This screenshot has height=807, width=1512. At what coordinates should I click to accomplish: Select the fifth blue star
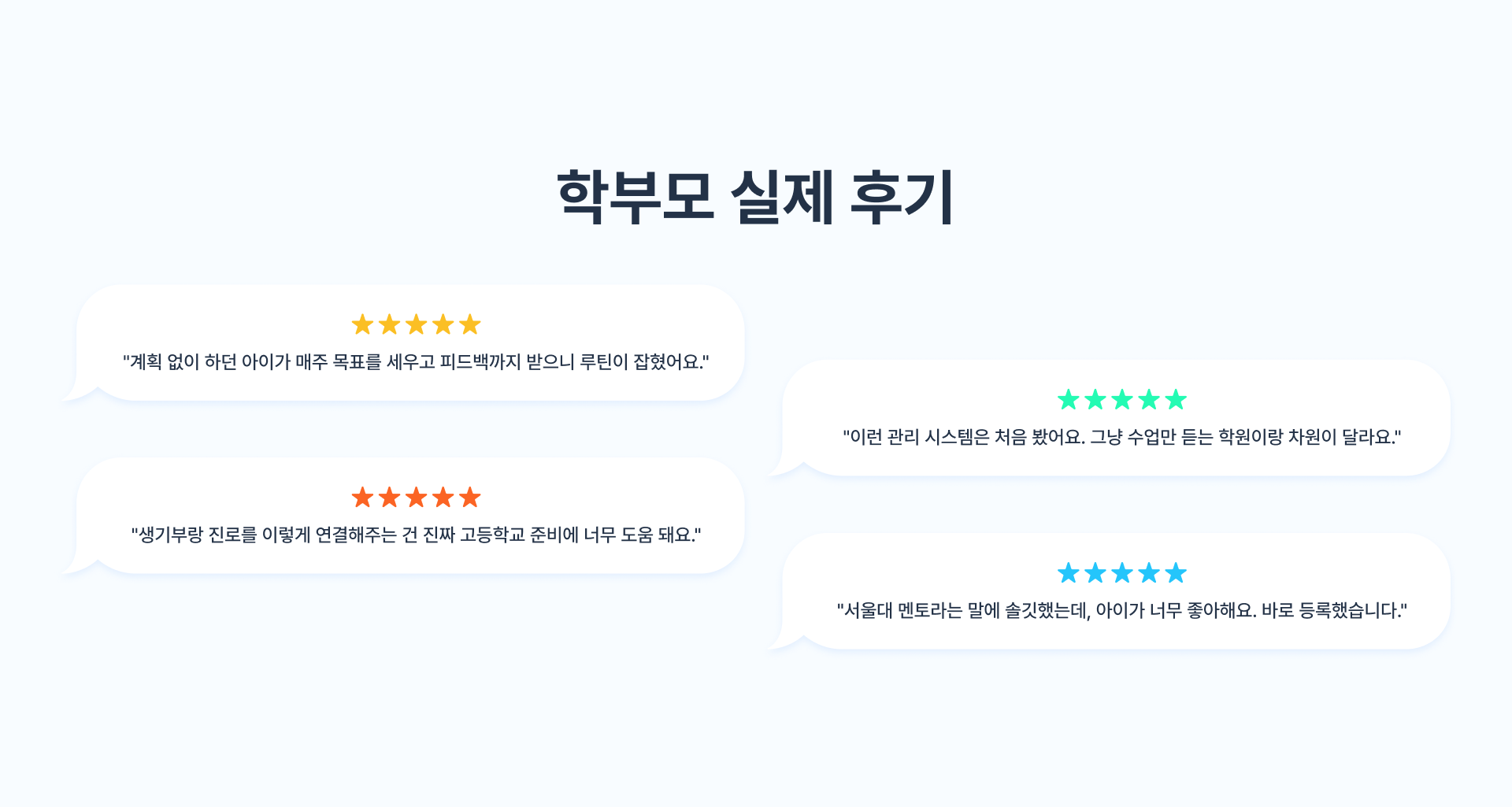1176,573
